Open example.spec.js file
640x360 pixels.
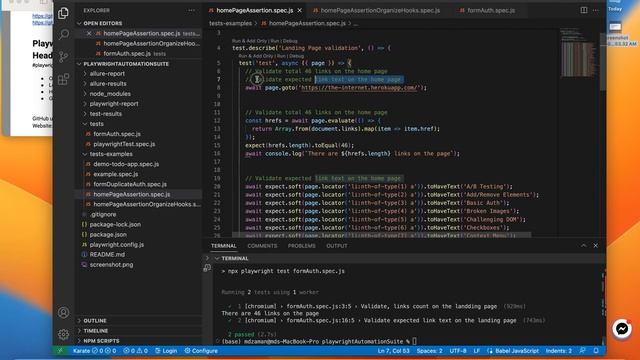coord(139,174)
